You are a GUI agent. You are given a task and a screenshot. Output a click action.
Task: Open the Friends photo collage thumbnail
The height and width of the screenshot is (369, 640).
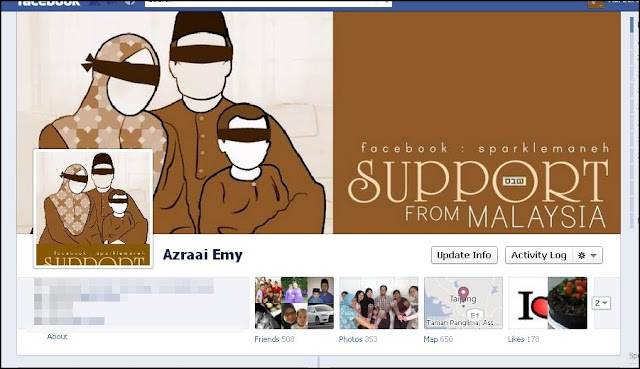pos(294,303)
